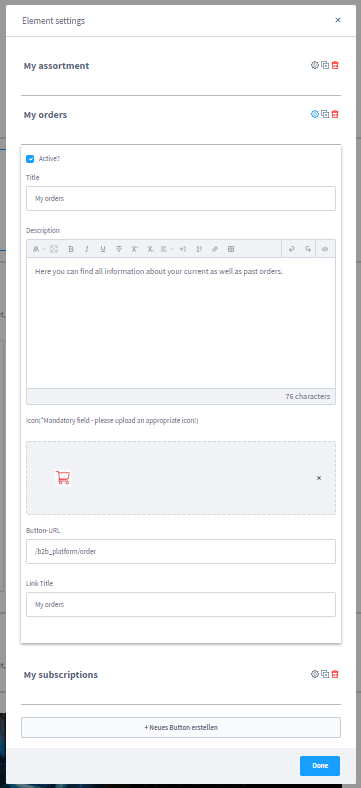Open settings gear for My subscriptions
The image size is (361, 788).
tap(315, 674)
